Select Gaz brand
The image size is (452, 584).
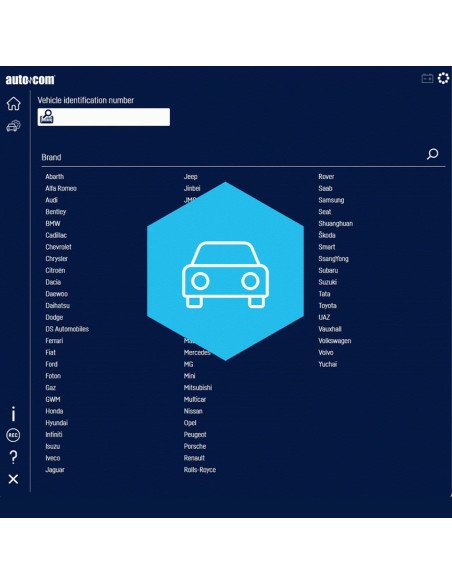[50, 388]
